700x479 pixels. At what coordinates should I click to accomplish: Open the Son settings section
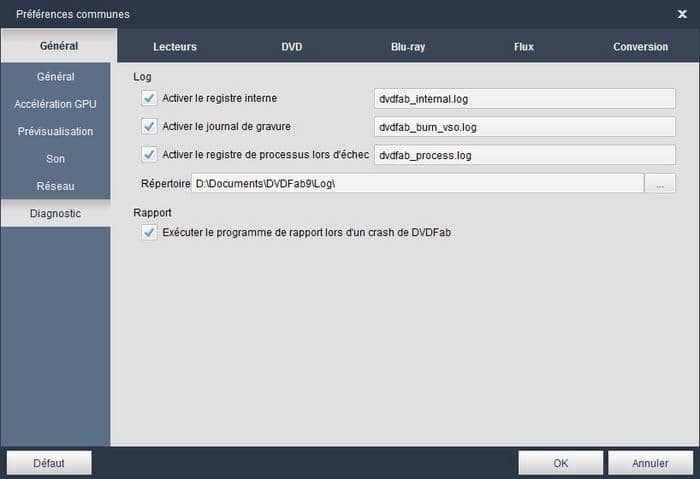coord(55,158)
